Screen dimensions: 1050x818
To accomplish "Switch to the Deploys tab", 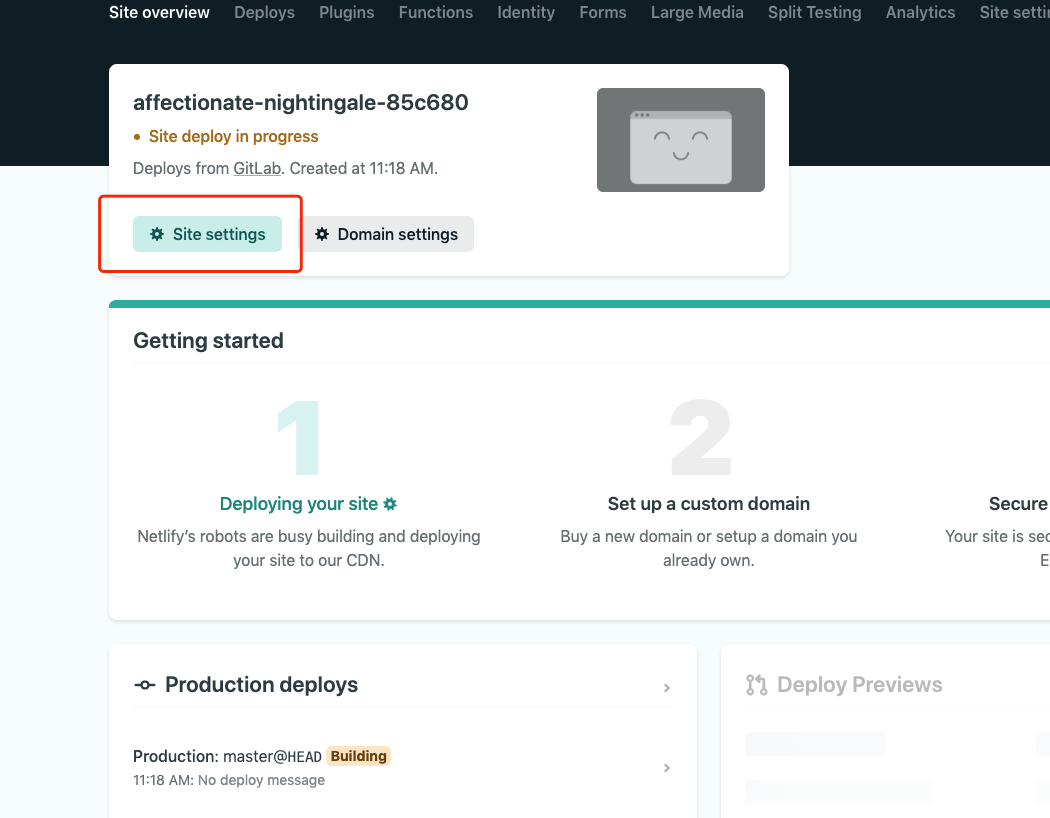I will (265, 12).
